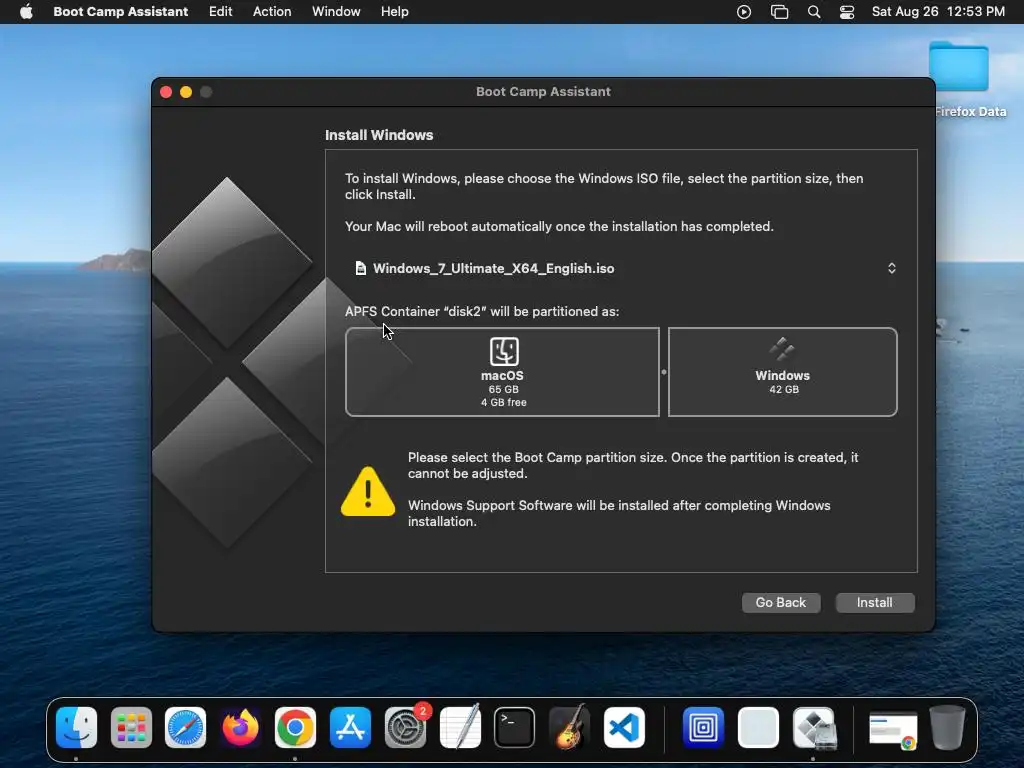Image resolution: width=1024 pixels, height=768 pixels.
Task: Open Control Center in the menu bar
Action: pyautogui.click(x=846, y=12)
